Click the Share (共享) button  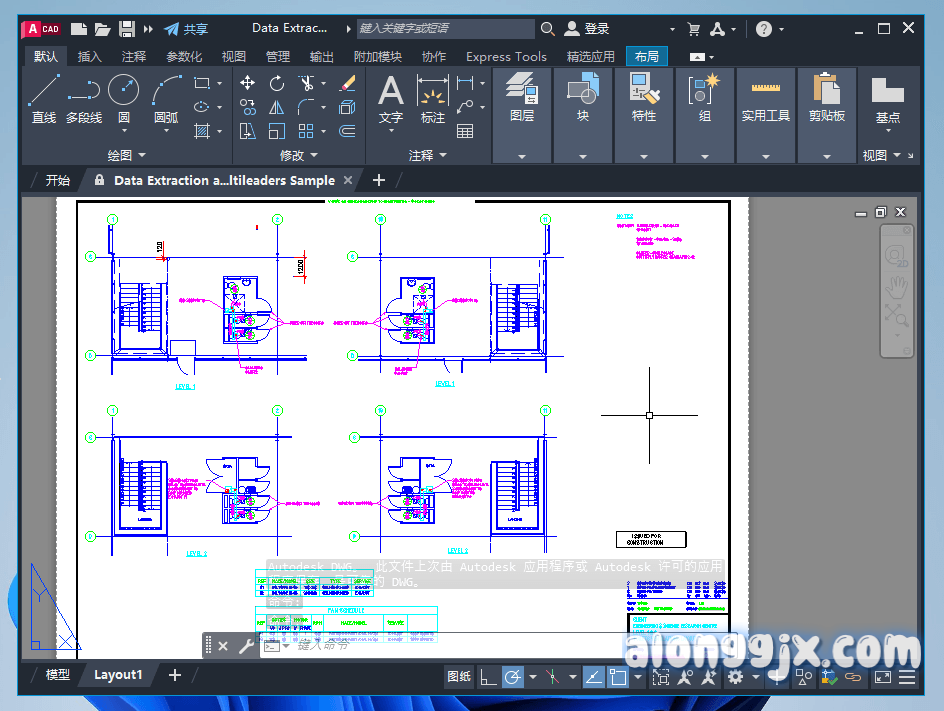(186, 29)
